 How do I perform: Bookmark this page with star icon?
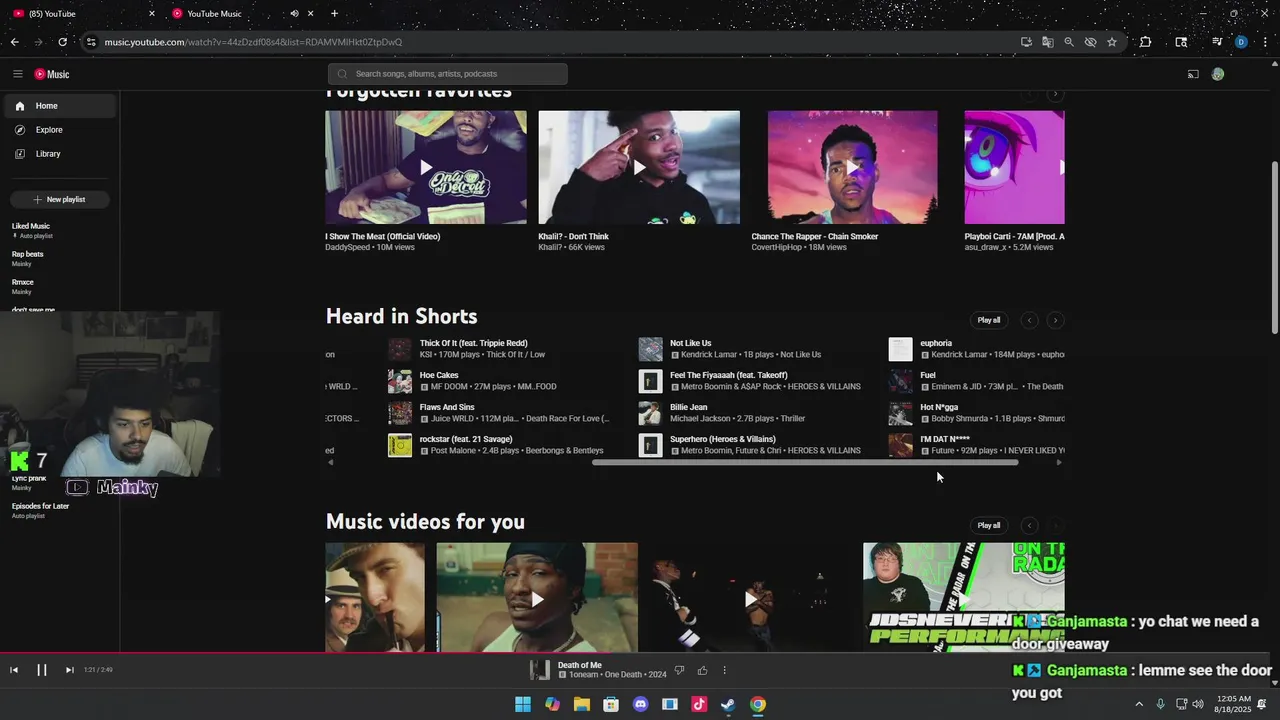[1112, 42]
